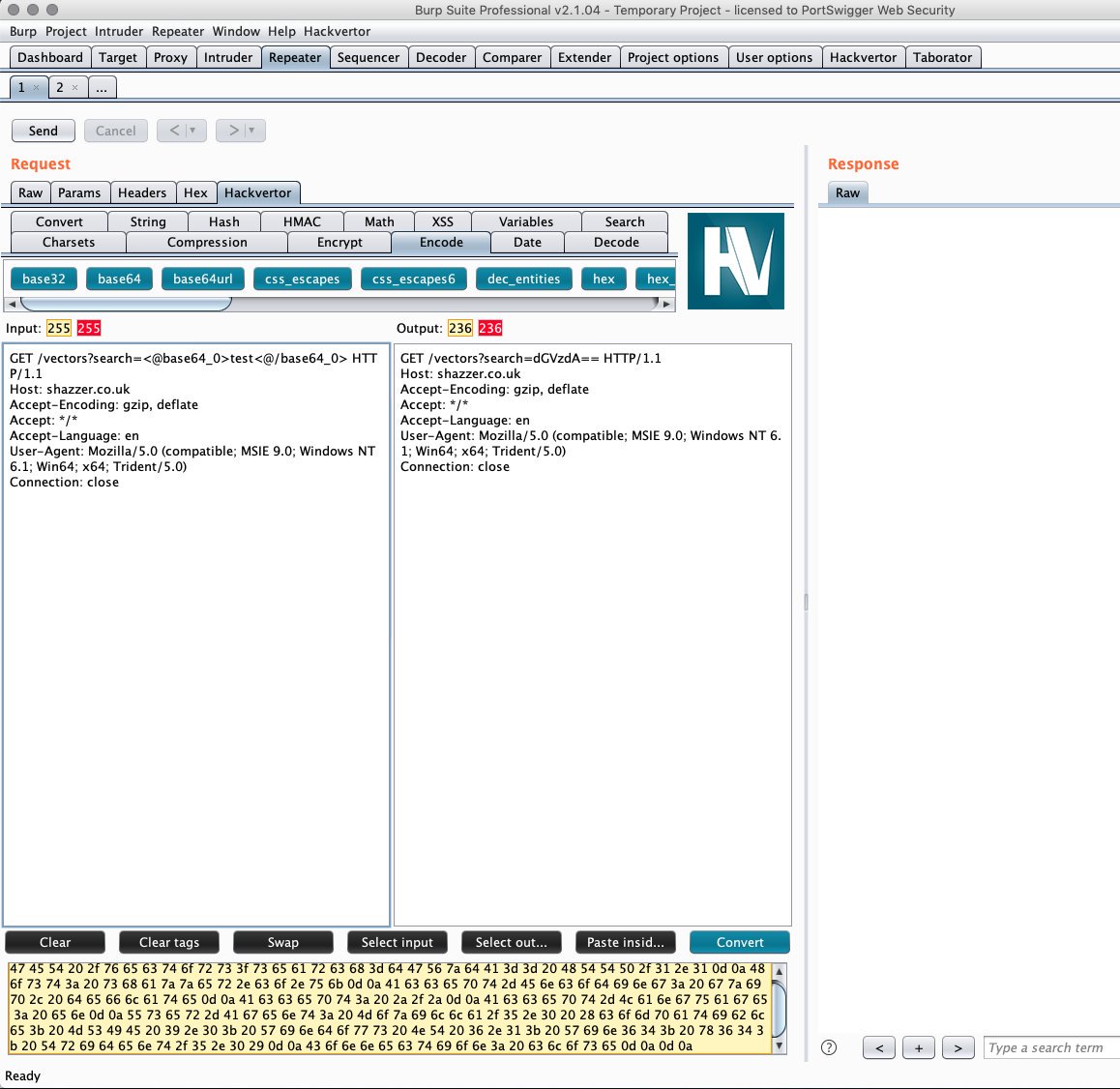Click the hex panel scroll up arrow
The width and height of the screenshot is (1120, 1089).
coord(780,971)
